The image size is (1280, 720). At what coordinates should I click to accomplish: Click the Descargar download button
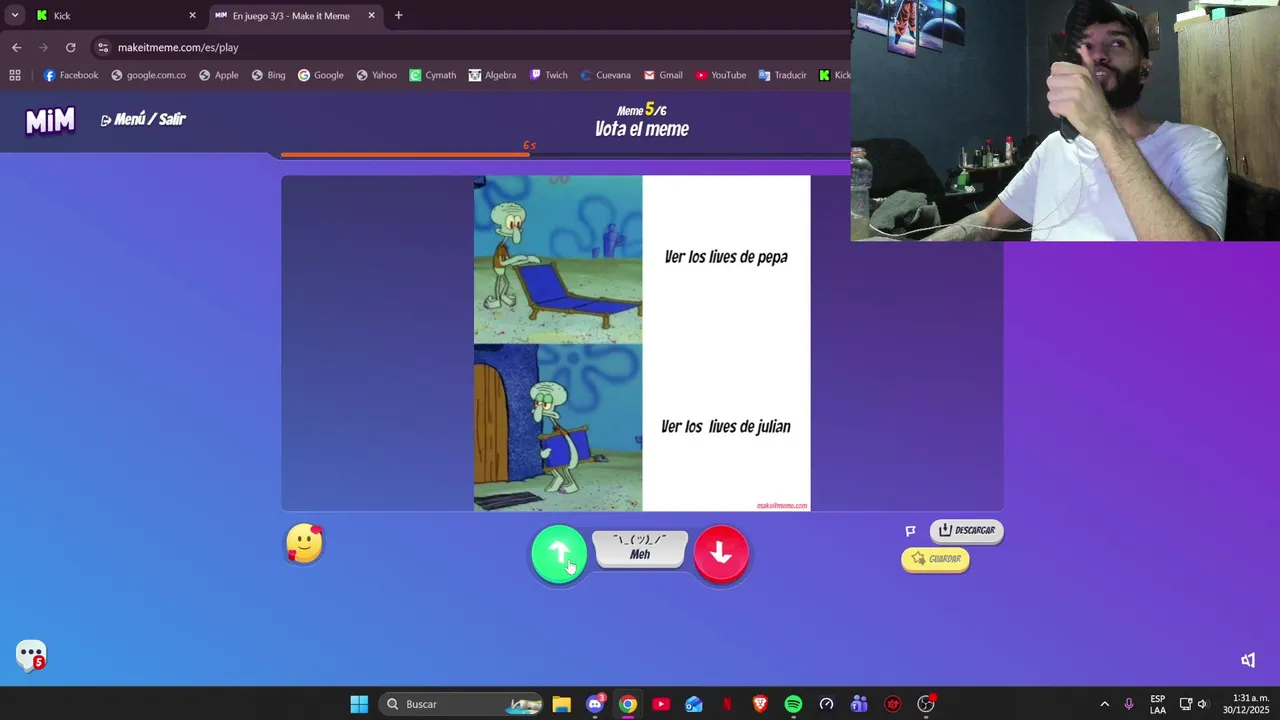(966, 530)
